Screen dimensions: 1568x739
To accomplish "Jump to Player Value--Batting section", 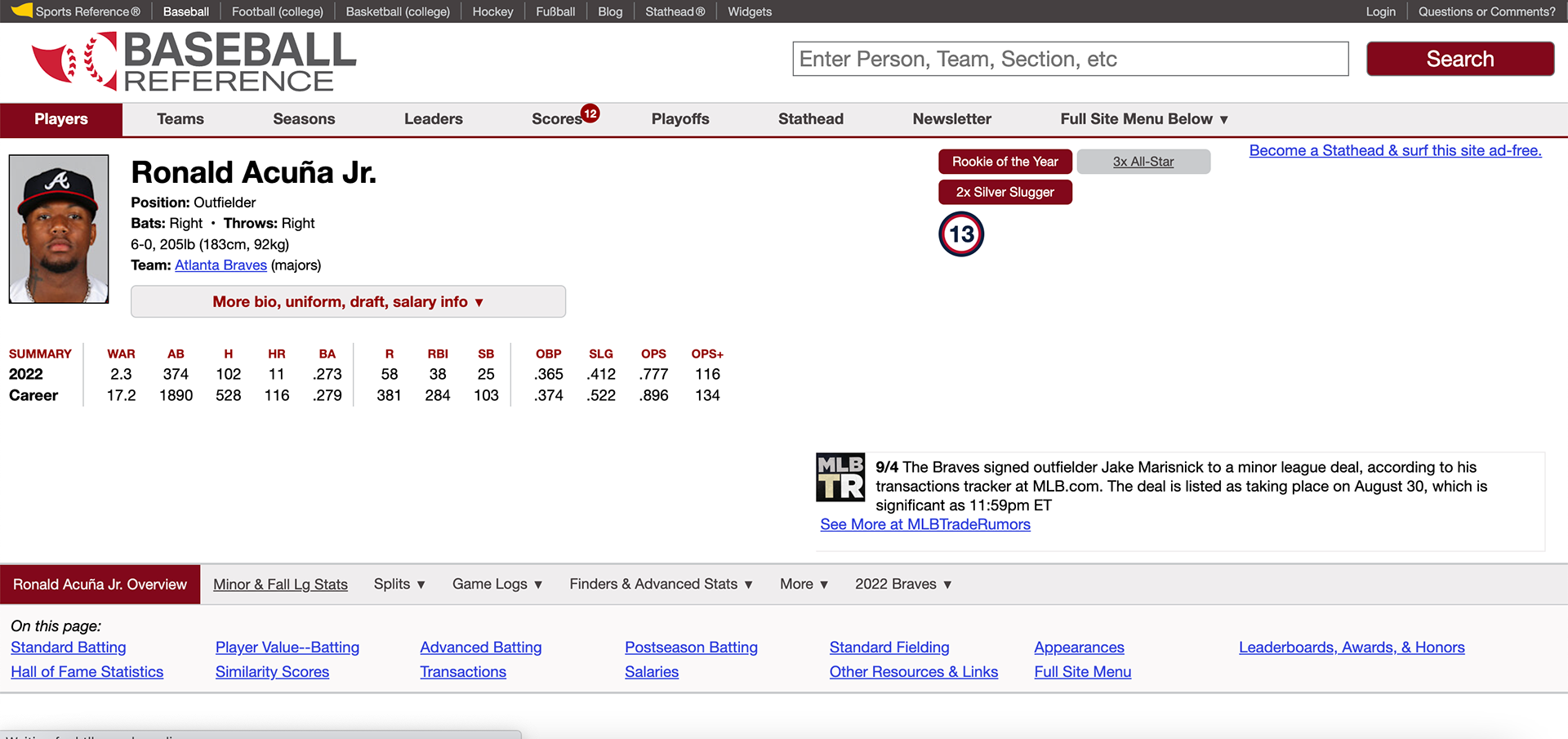I will pos(287,648).
